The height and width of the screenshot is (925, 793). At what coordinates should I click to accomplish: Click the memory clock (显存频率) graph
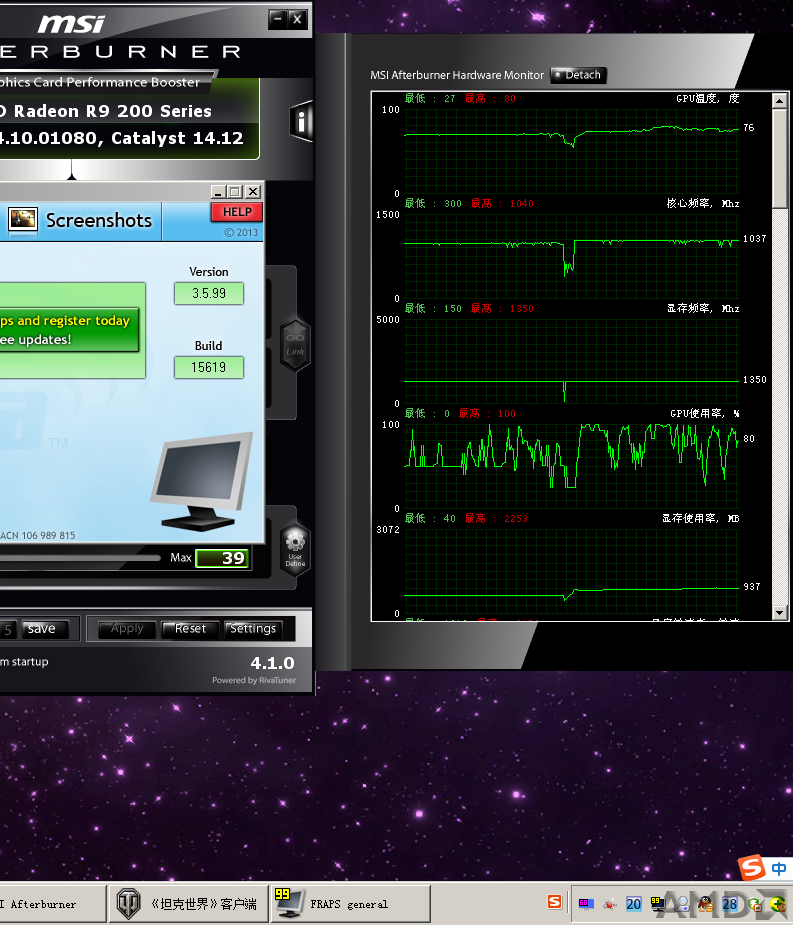(572, 362)
